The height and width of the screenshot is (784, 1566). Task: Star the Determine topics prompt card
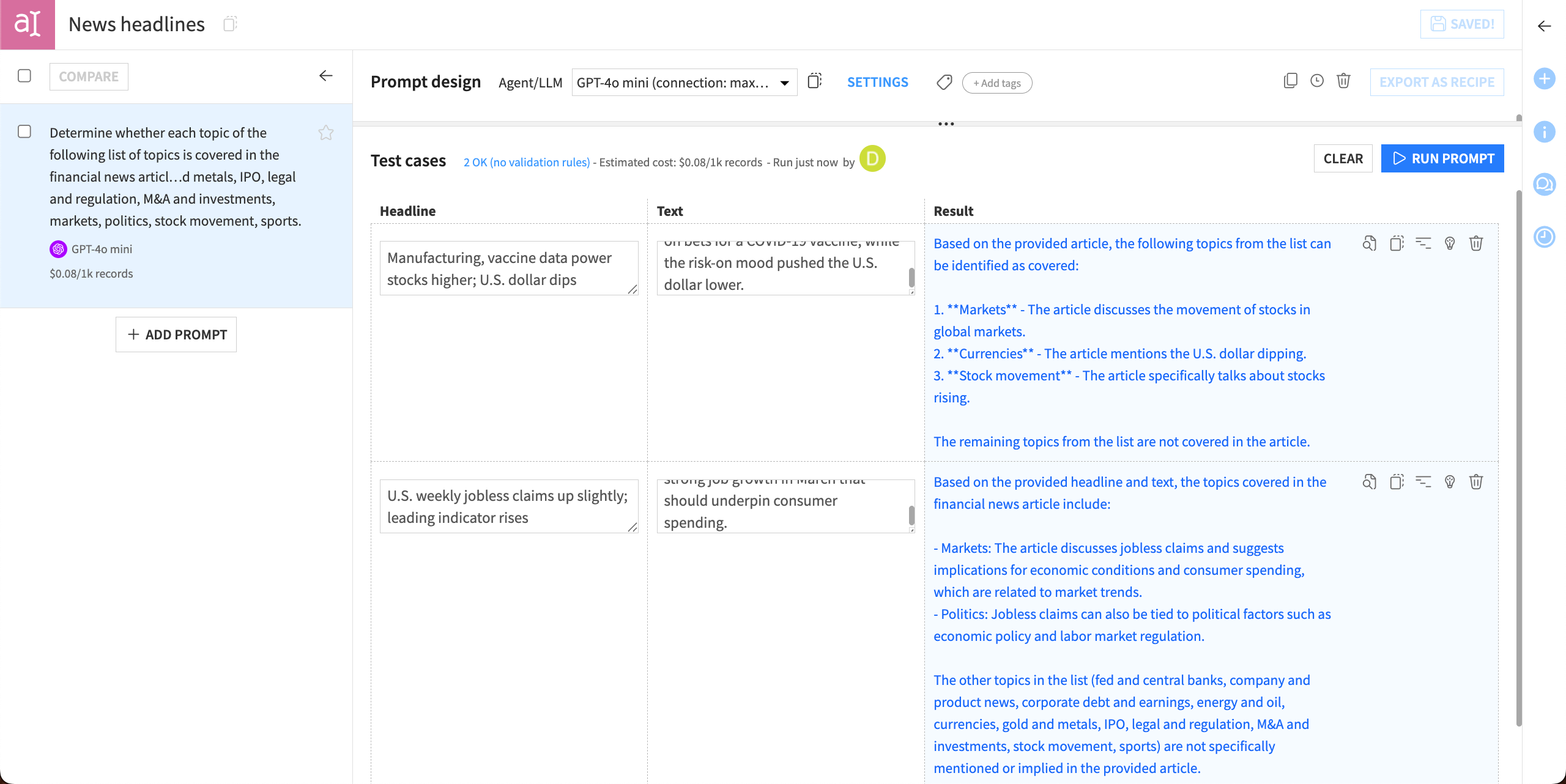pos(326,132)
